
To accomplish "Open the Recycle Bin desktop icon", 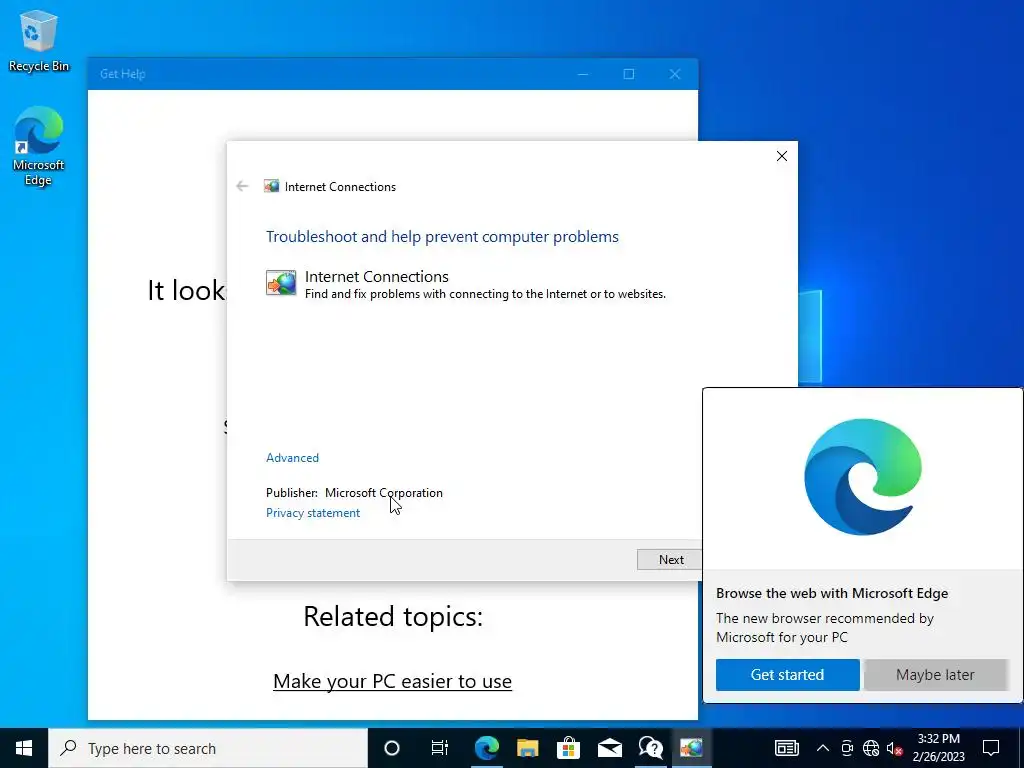I will click(x=39, y=40).
